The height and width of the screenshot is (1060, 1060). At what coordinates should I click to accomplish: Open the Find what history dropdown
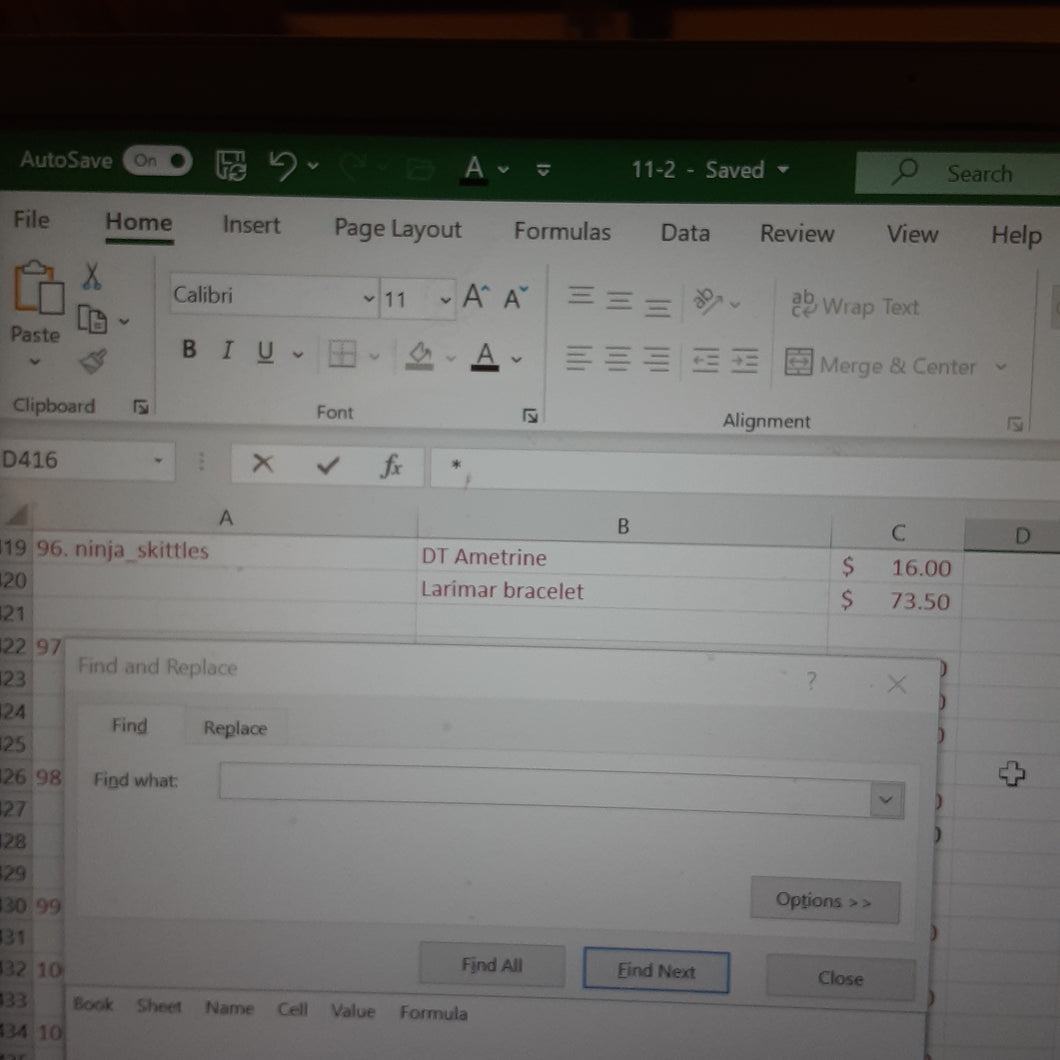[886, 800]
